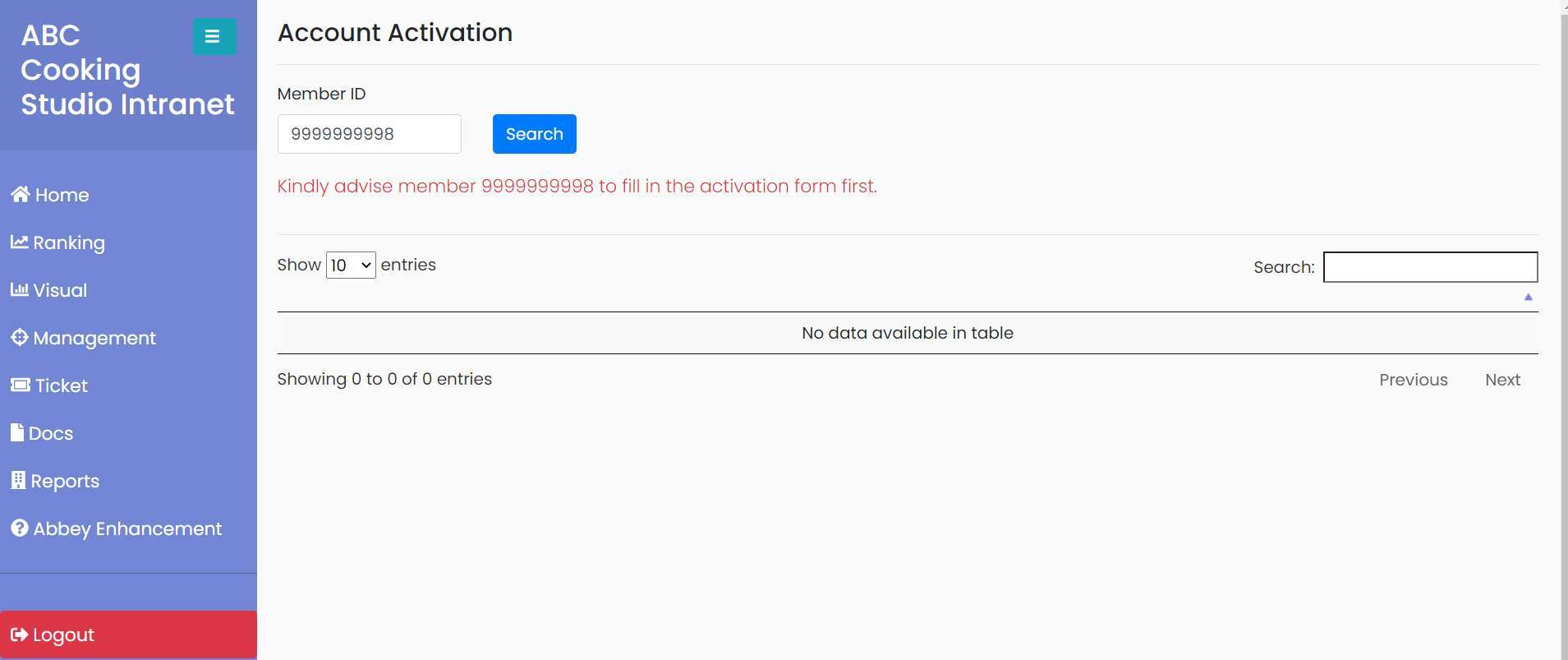Go to Previous table page
The image size is (1568, 660).
(1414, 380)
